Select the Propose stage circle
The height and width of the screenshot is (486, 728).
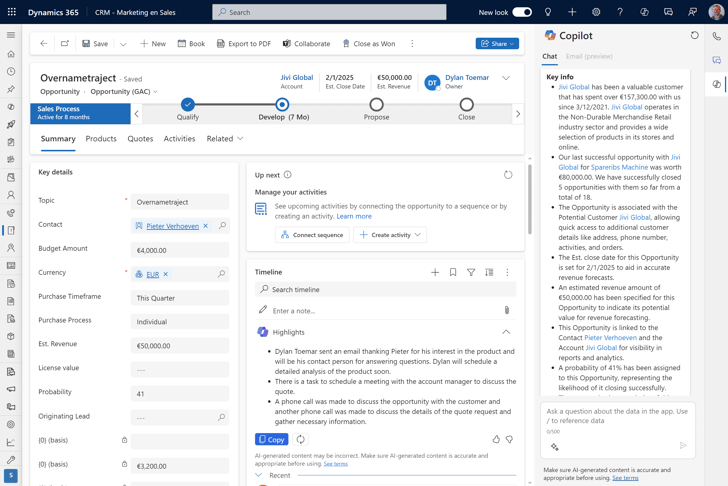point(377,104)
